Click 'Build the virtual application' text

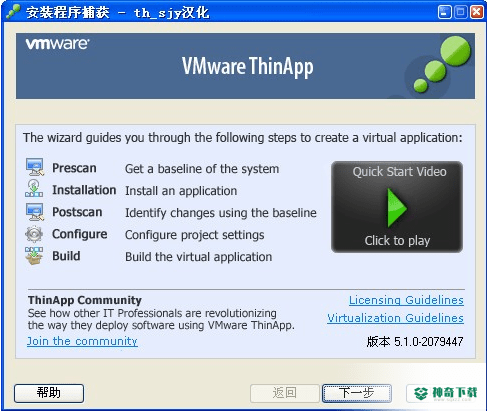pos(199,257)
